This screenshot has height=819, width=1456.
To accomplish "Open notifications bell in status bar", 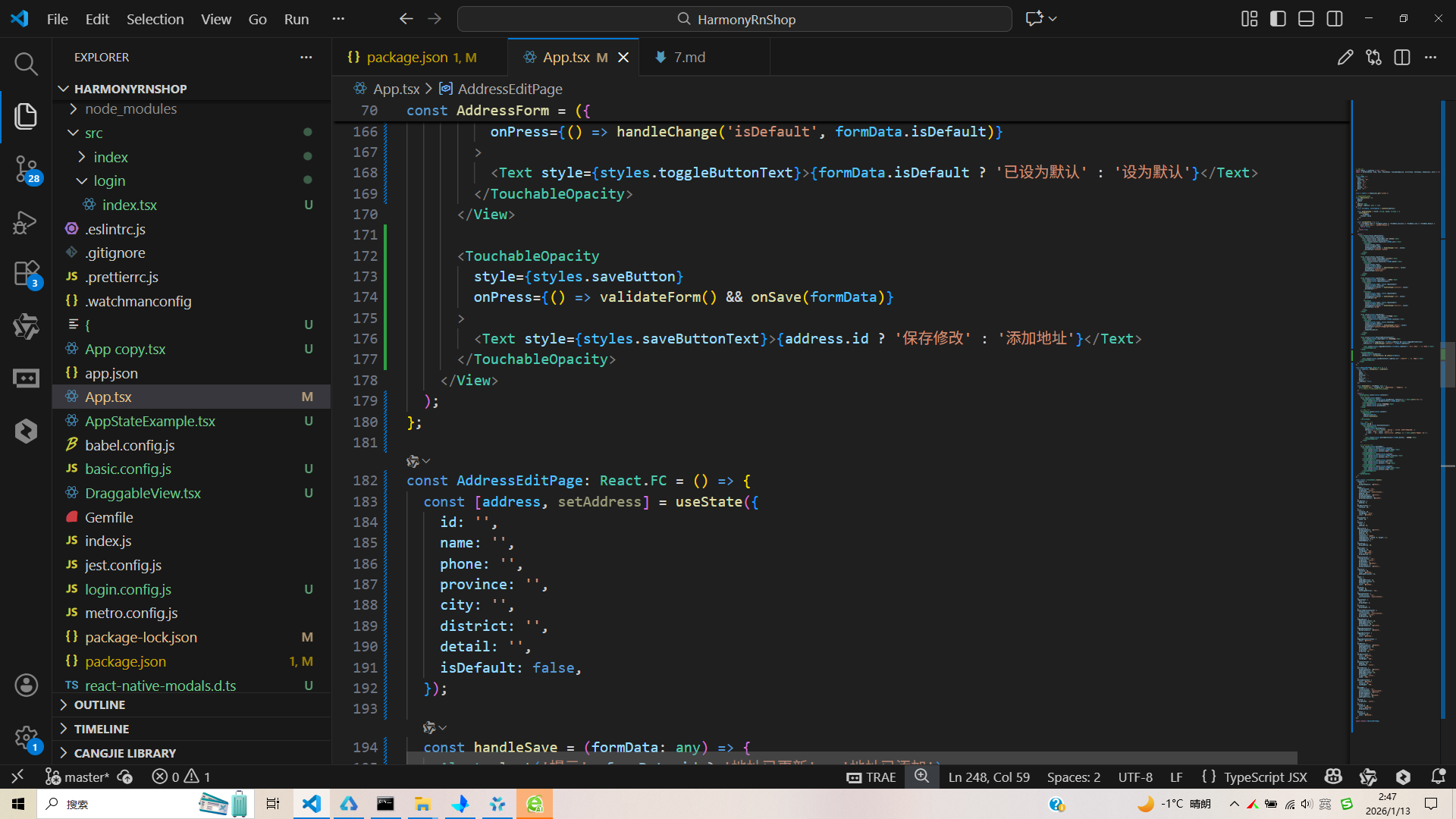I will [x=1438, y=777].
